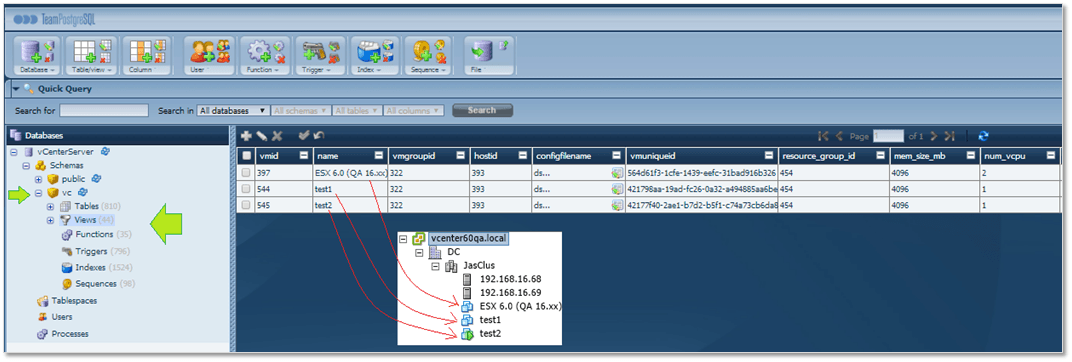This screenshot has width=1072, height=362.
Task: Select Indexes (1524) in the tree
Action: (x=103, y=268)
